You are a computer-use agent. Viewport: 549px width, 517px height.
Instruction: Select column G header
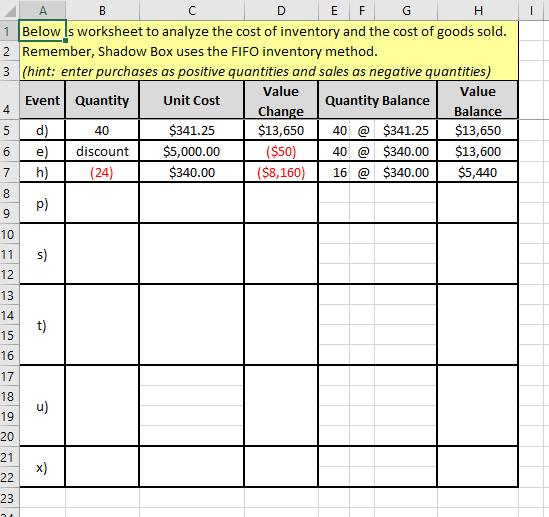click(406, 11)
